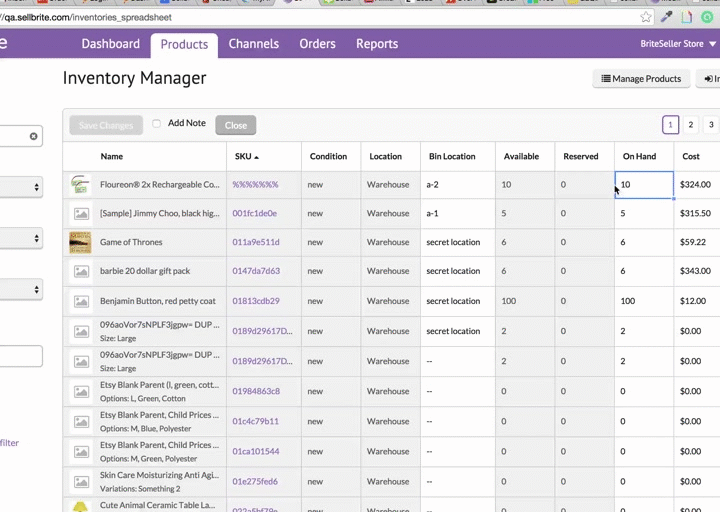Click the greyed Save Changes button
This screenshot has width=720, height=512.
[106, 125]
